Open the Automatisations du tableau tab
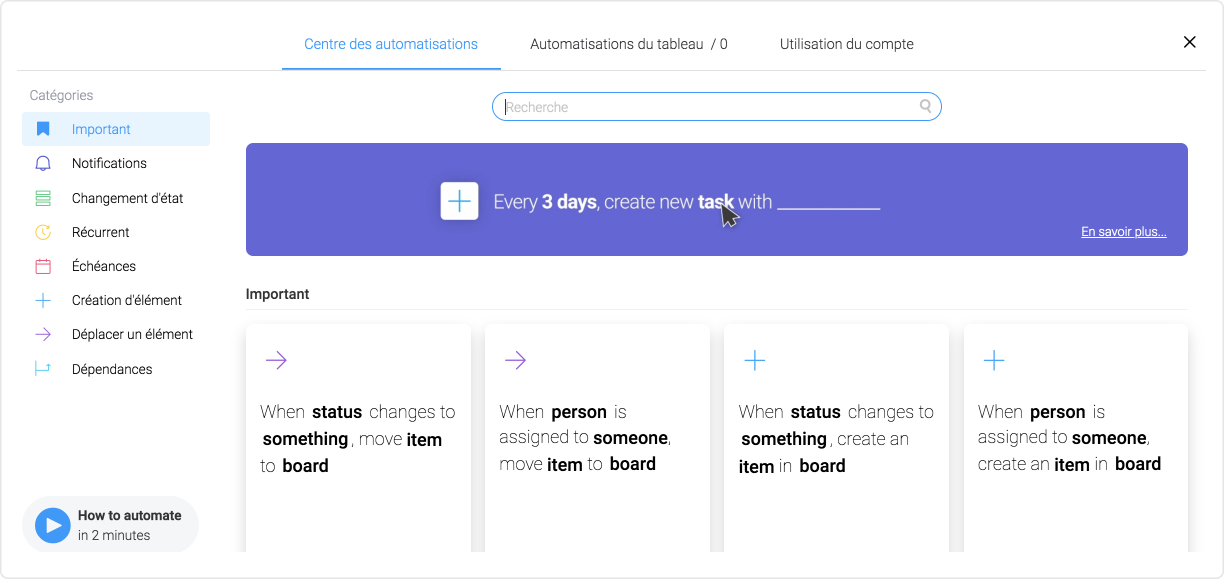Viewport: 1224px width, 579px height. [629, 44]
